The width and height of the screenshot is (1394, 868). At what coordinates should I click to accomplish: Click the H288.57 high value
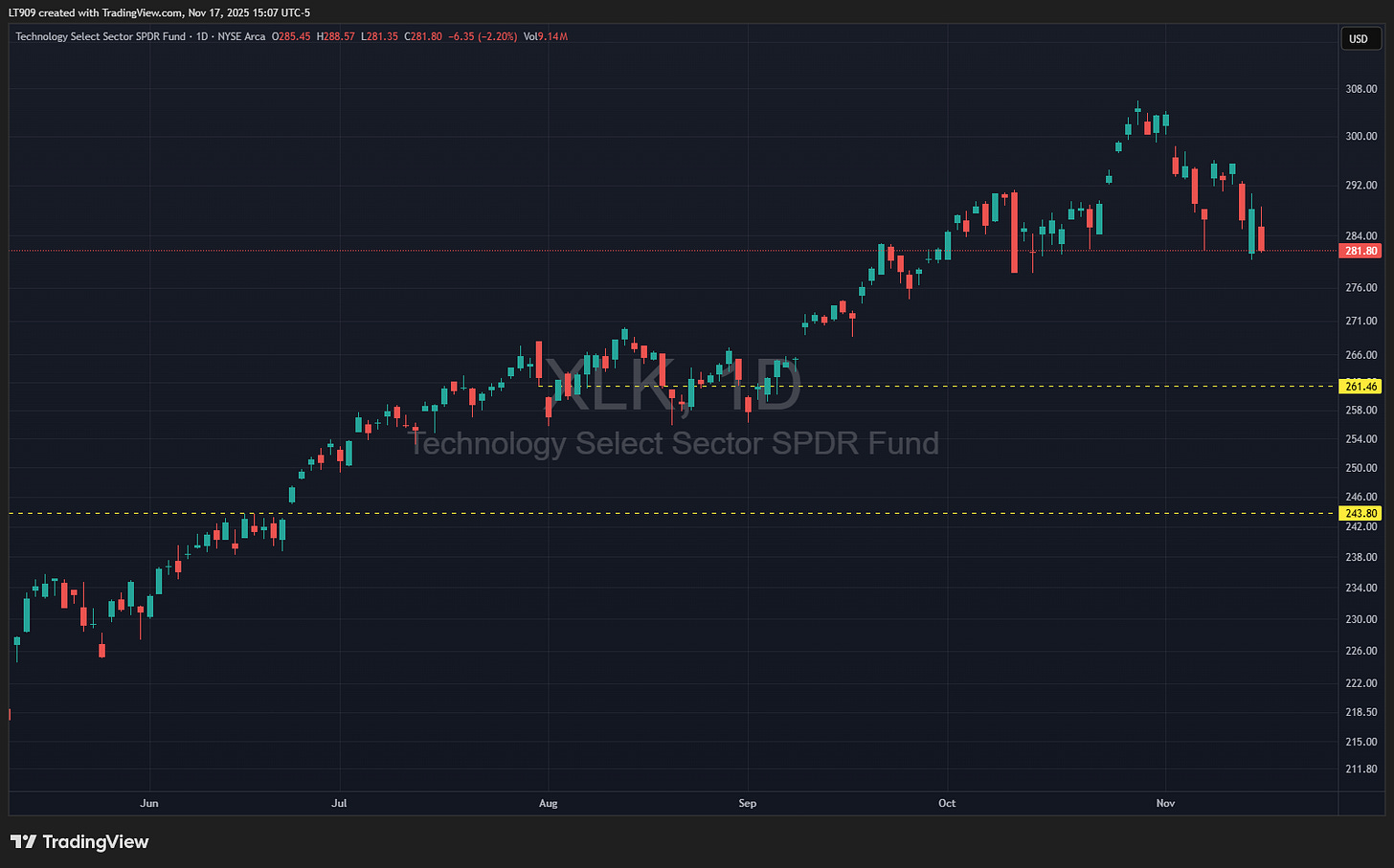pyautogui.click(x=335, y=36)
